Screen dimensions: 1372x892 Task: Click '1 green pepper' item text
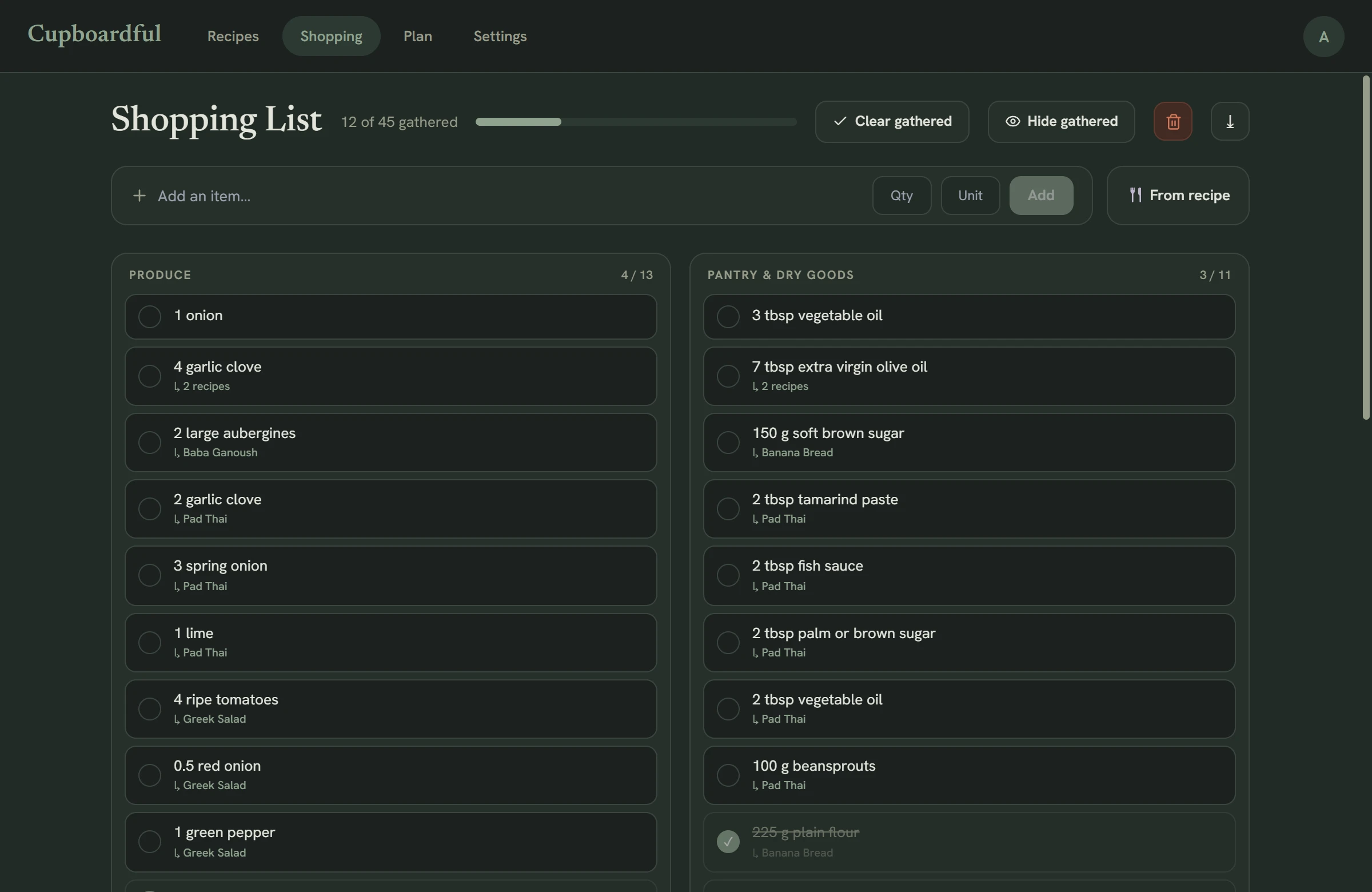point(225,833)
